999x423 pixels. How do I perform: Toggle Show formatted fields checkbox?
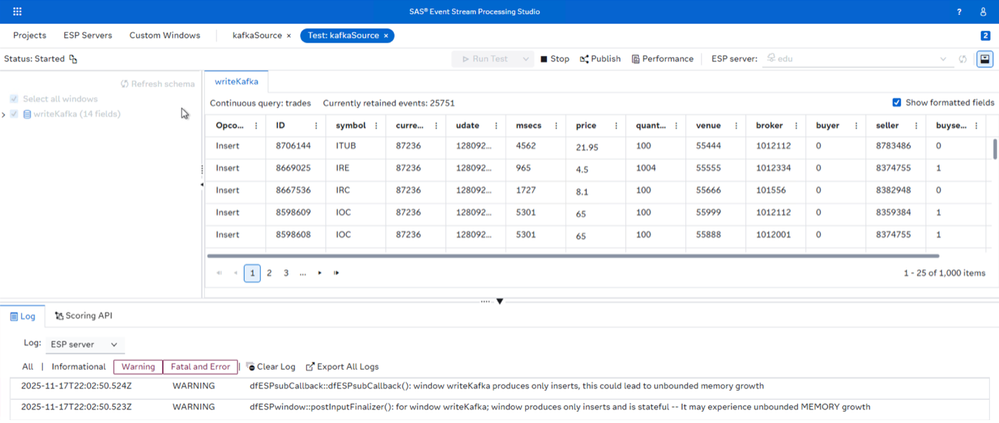coord(897,103)
